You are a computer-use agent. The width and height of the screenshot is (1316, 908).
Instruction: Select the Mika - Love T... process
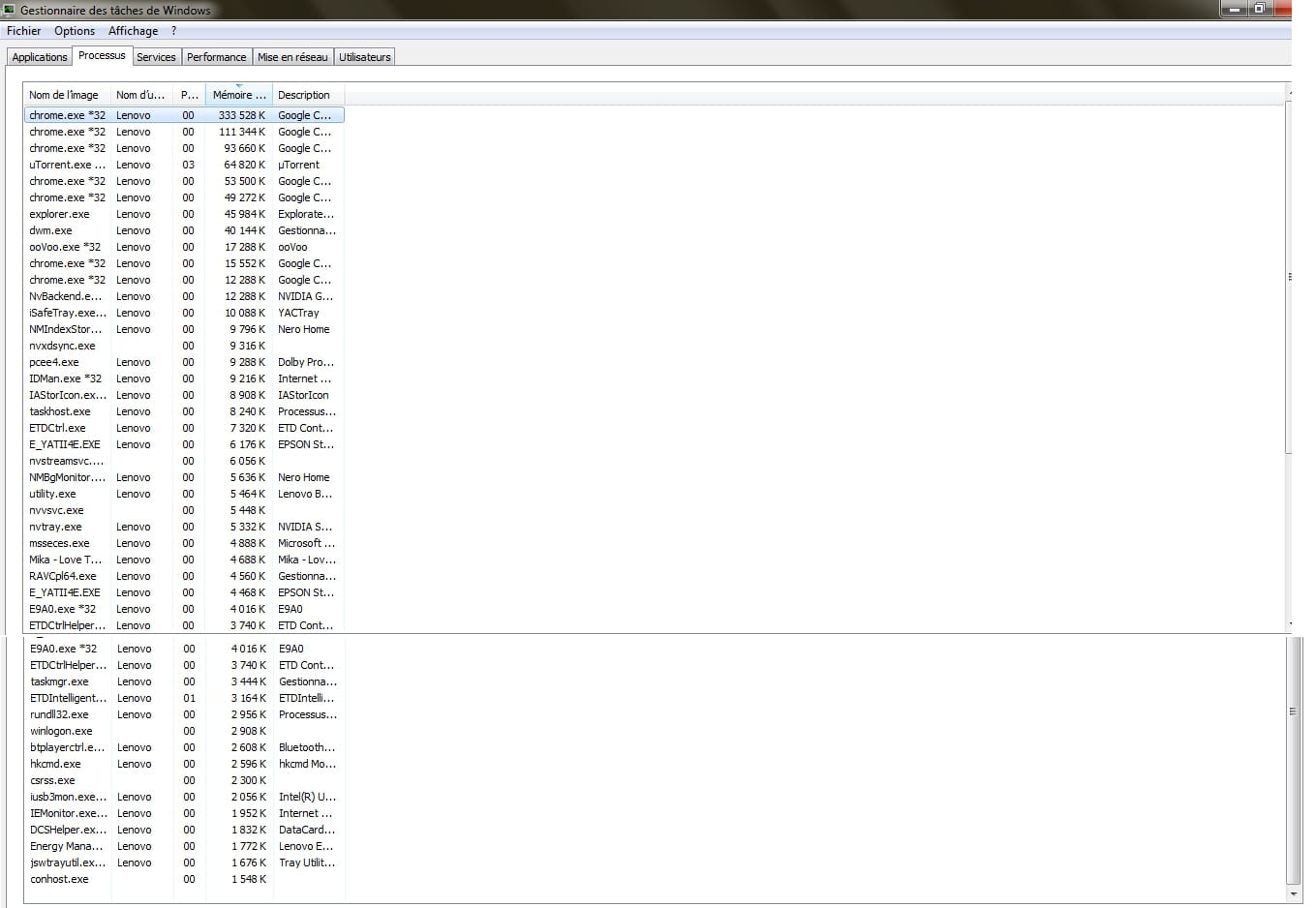tap(184, 560)
